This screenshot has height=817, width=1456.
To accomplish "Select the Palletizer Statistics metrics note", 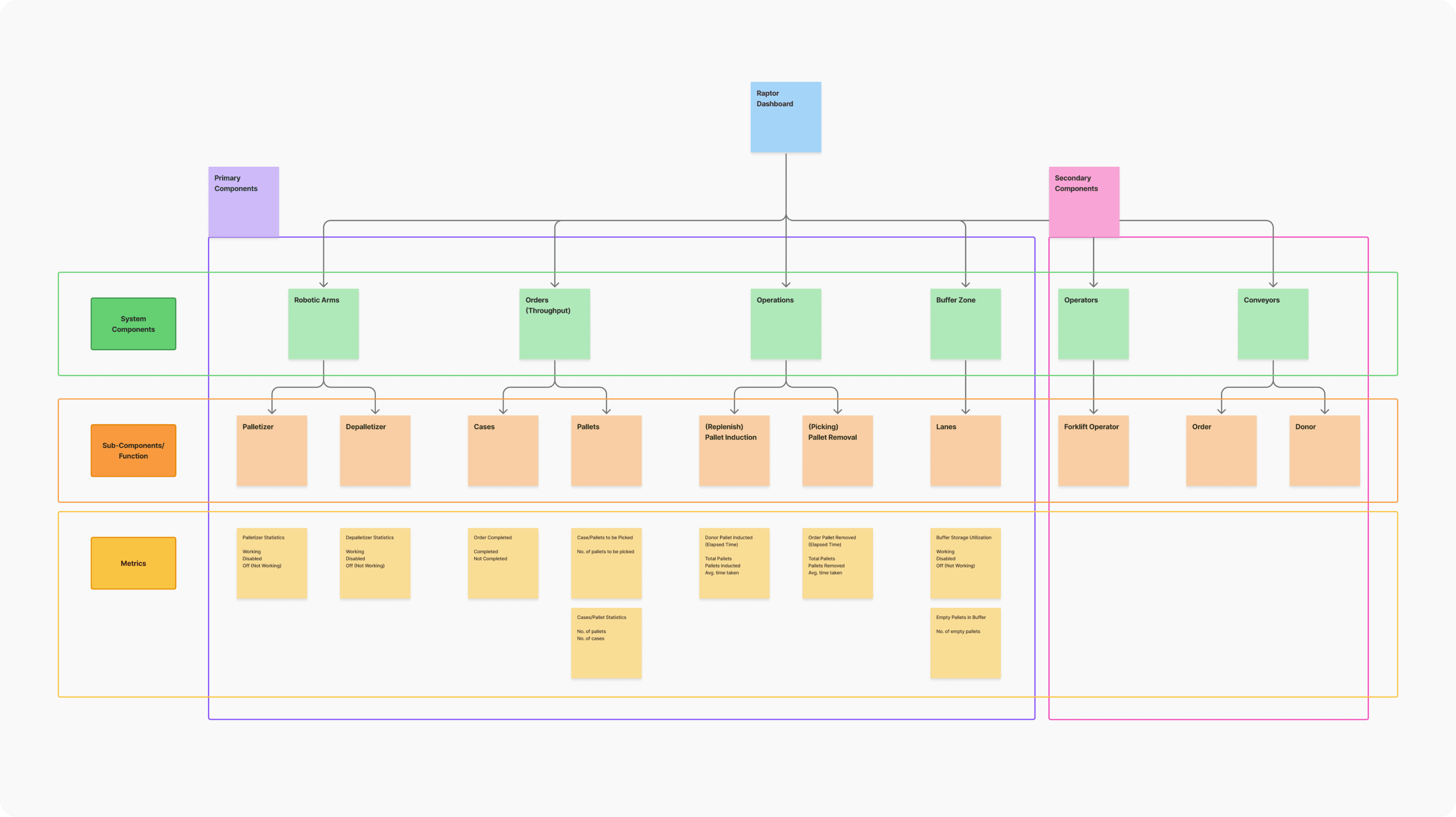I will coord(272,563).
